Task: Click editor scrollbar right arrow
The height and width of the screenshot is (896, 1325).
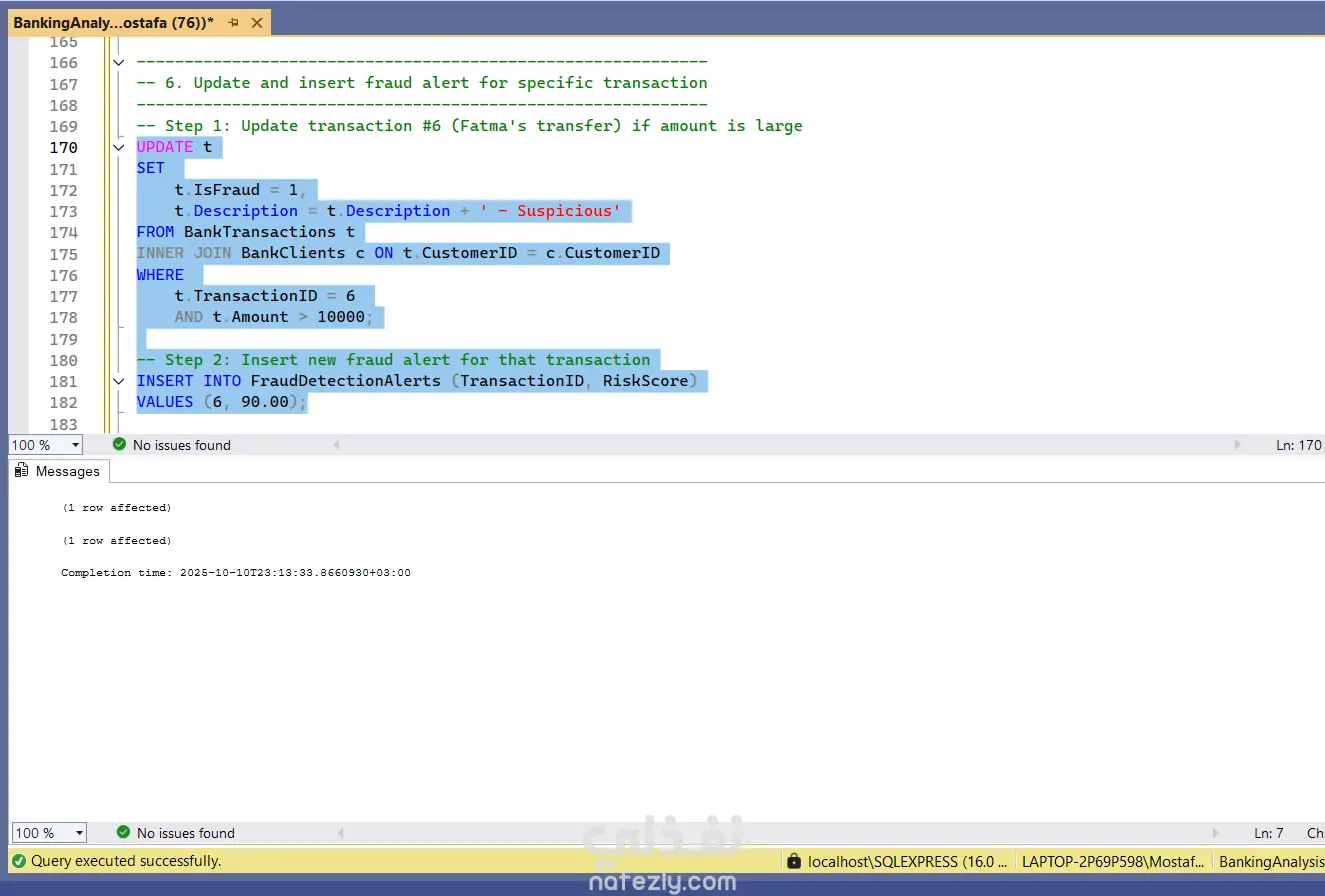Action: pos(1238,445)
